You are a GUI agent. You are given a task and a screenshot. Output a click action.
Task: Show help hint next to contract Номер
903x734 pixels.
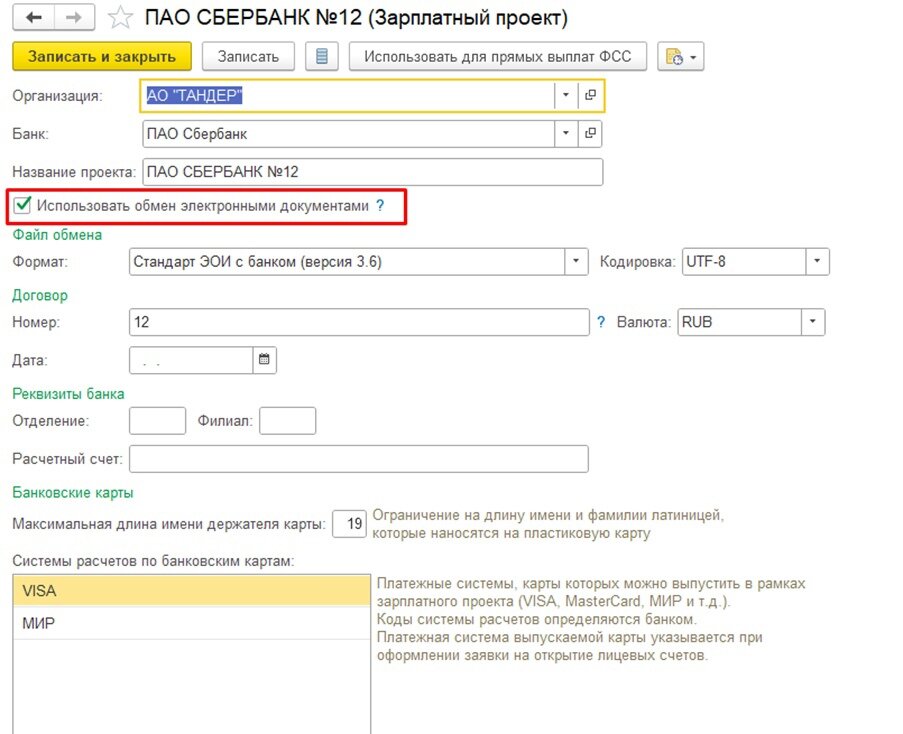[601, 322]
